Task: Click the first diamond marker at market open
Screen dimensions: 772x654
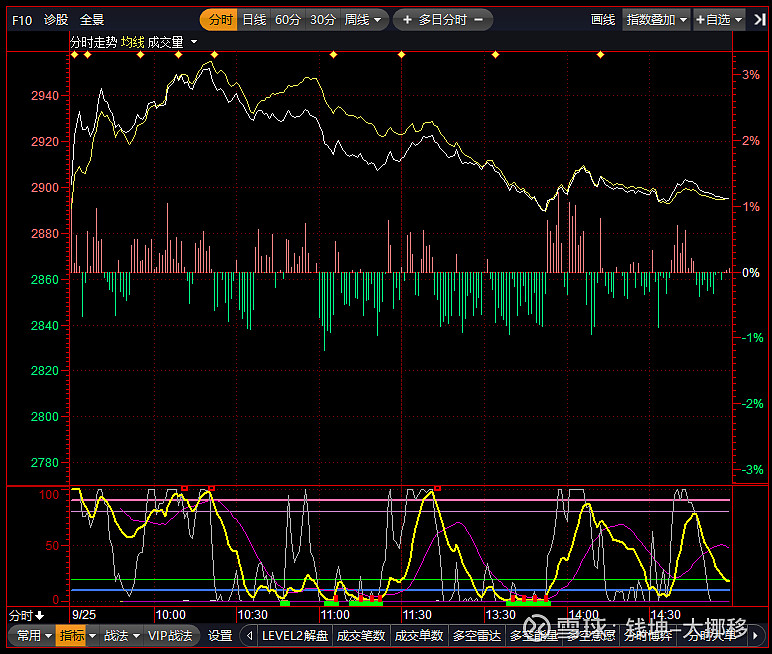Action: 75,55
